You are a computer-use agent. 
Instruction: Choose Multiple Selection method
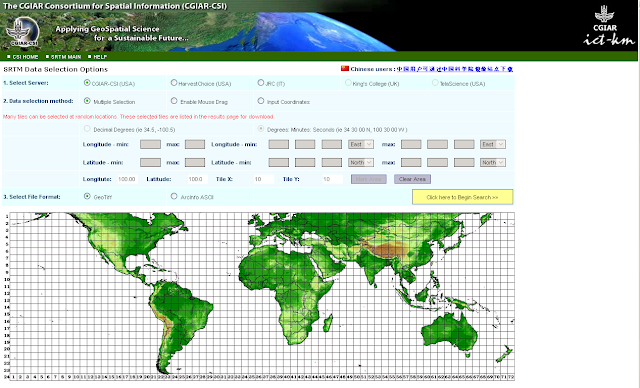(x=87, y=101)
